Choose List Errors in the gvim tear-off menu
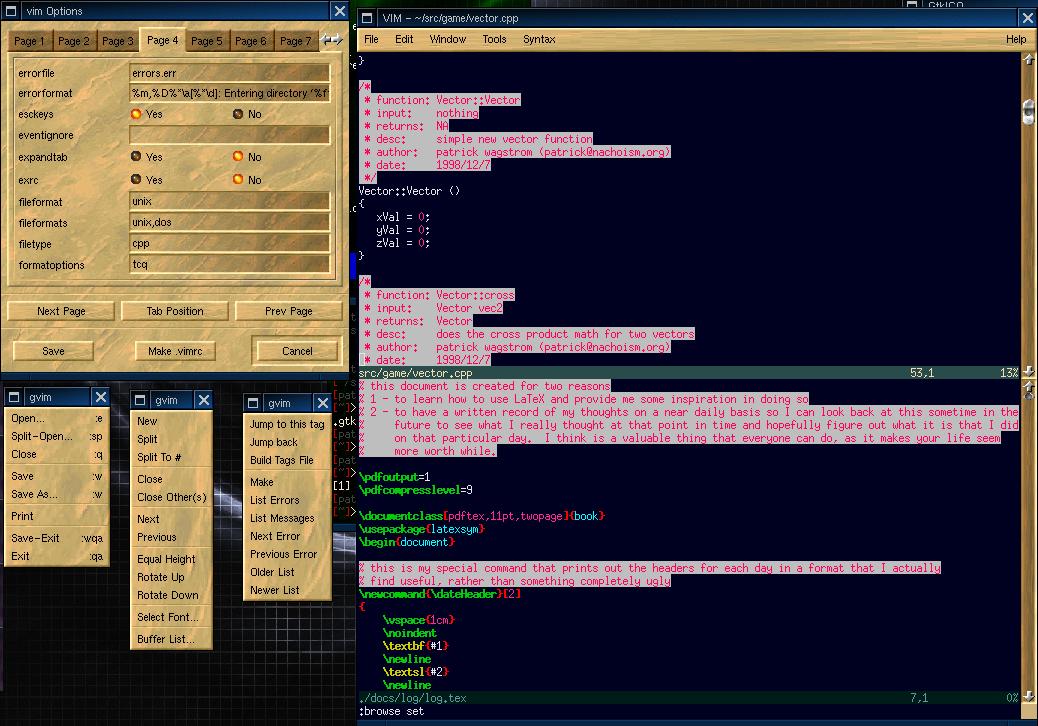 [274, 500]
